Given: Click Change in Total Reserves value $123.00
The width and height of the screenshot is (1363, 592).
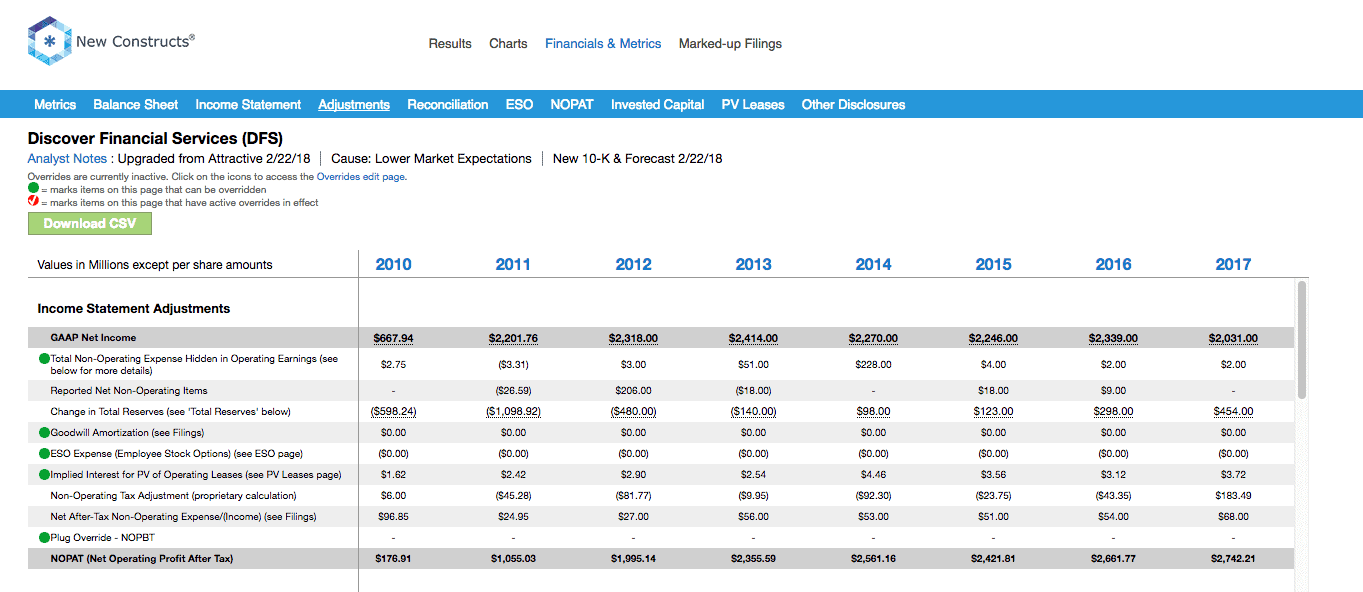Looking at the screenshot, I should tap(993, 412).
